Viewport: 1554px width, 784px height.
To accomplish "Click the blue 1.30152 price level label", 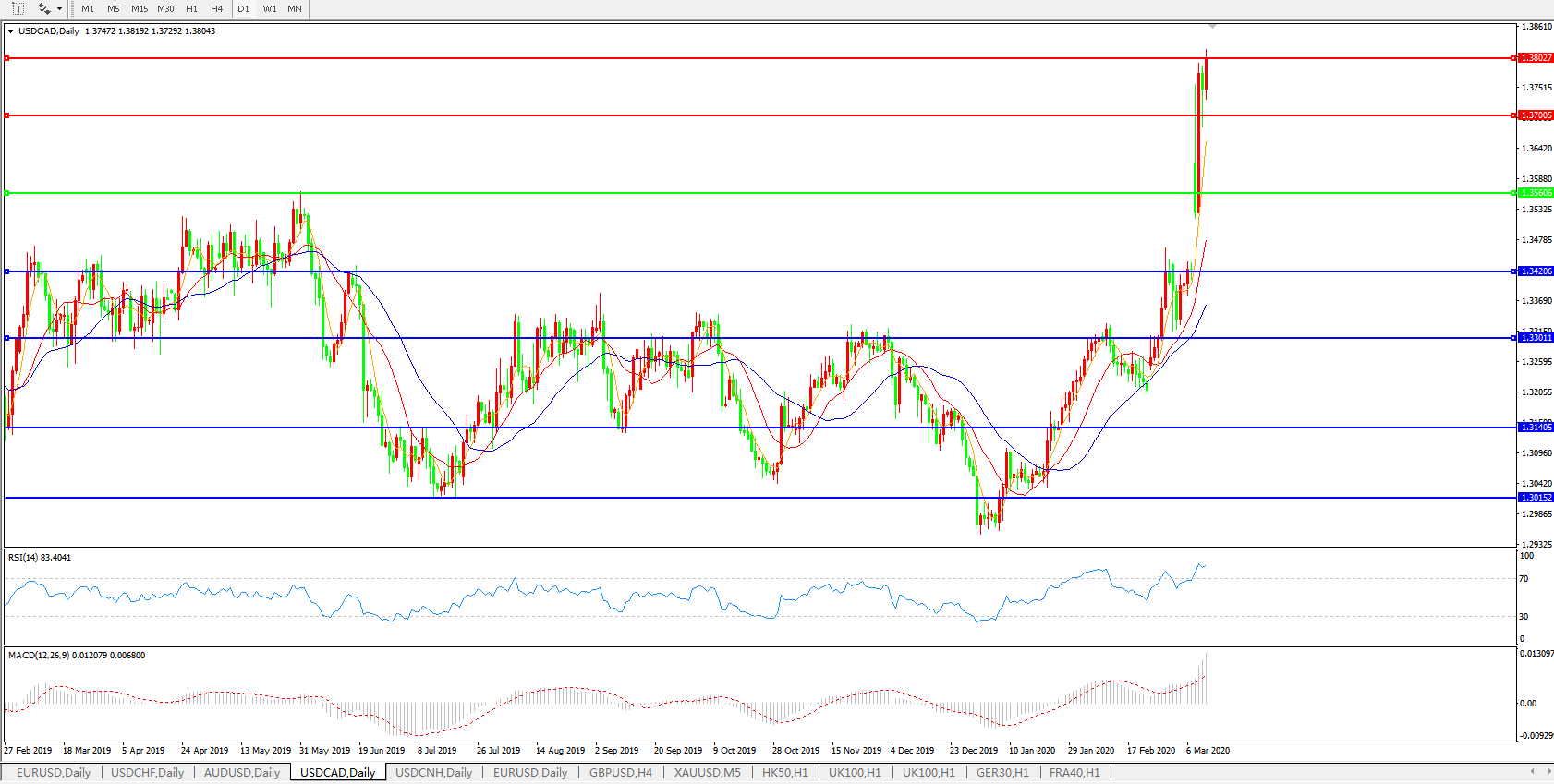I will (x=1536, y=498).
